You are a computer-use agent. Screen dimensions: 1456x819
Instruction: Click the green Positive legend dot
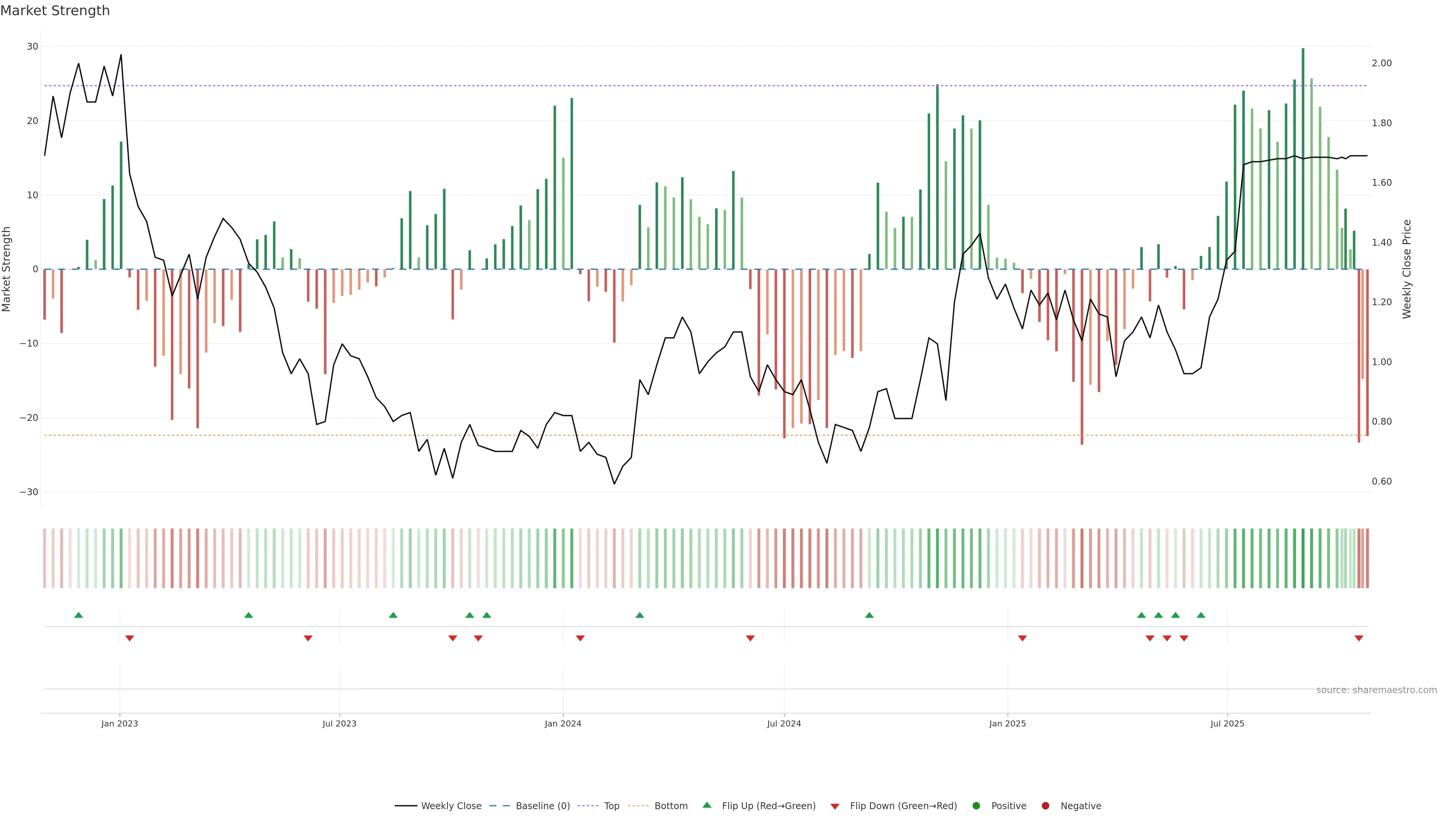point(976,805)
